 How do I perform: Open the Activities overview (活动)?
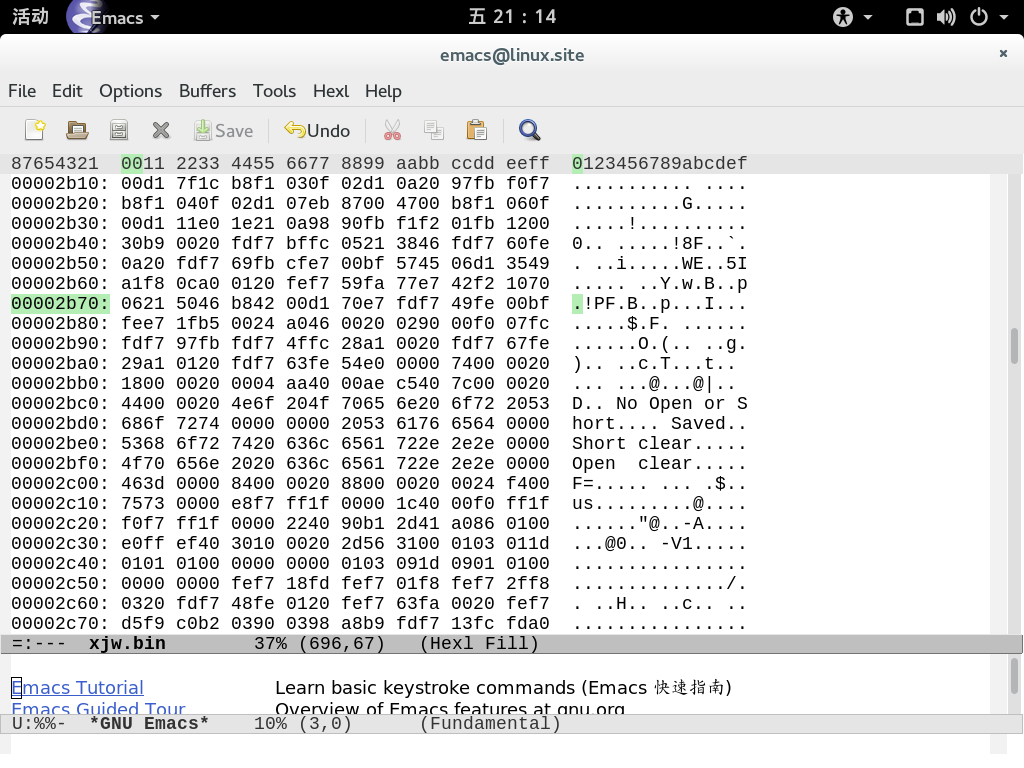point(30,16)
